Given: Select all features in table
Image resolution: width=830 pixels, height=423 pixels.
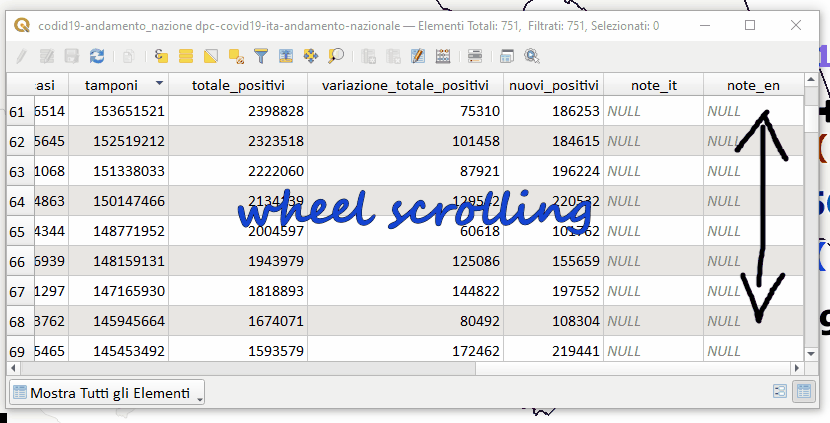Looking at the screenshot, I should 186,57.
